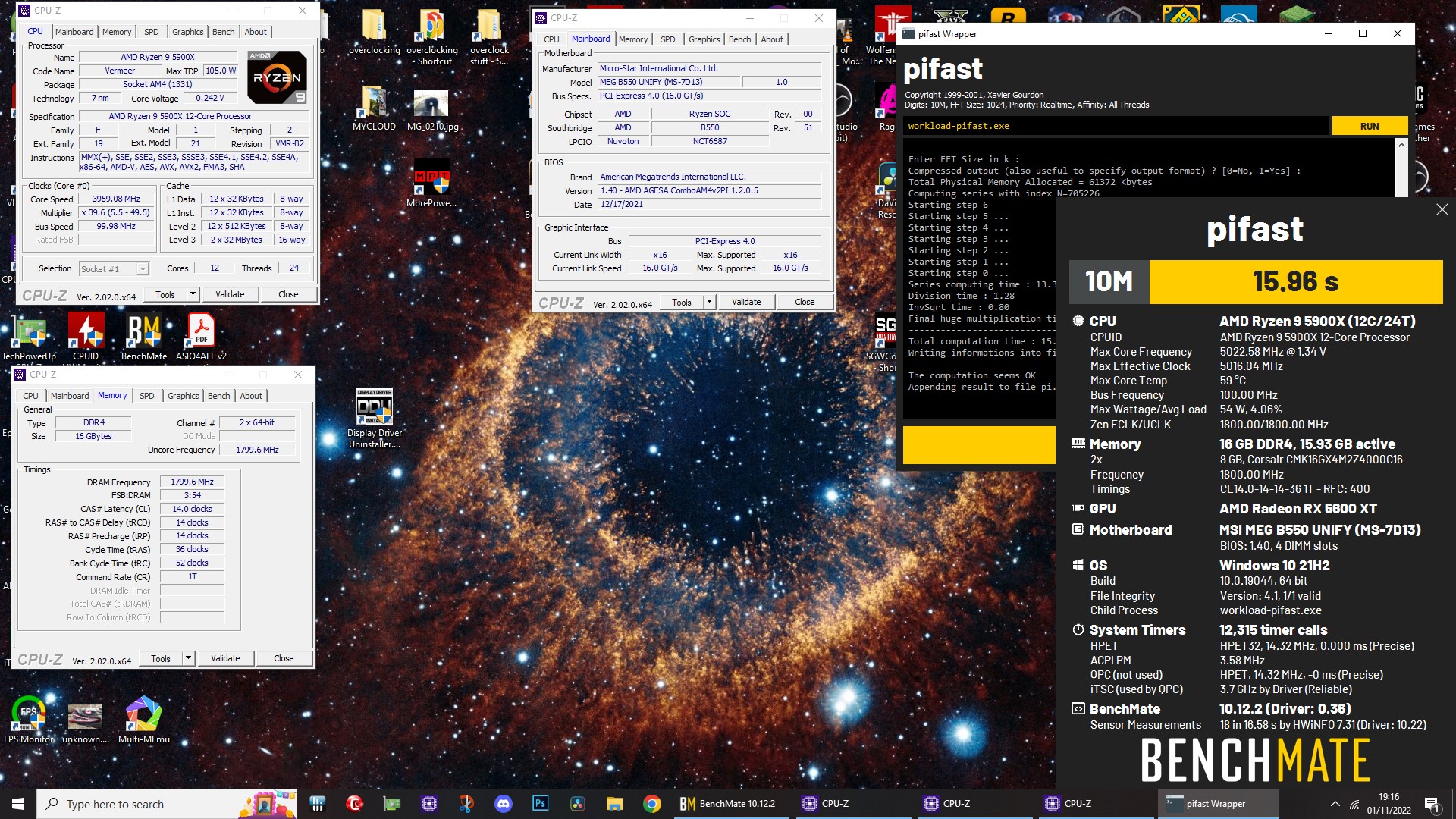Click the Core Speed value 3959.08 MHz
This screenshot has height=819, width=1456.
pyautogui.click(x=116, y=199)
